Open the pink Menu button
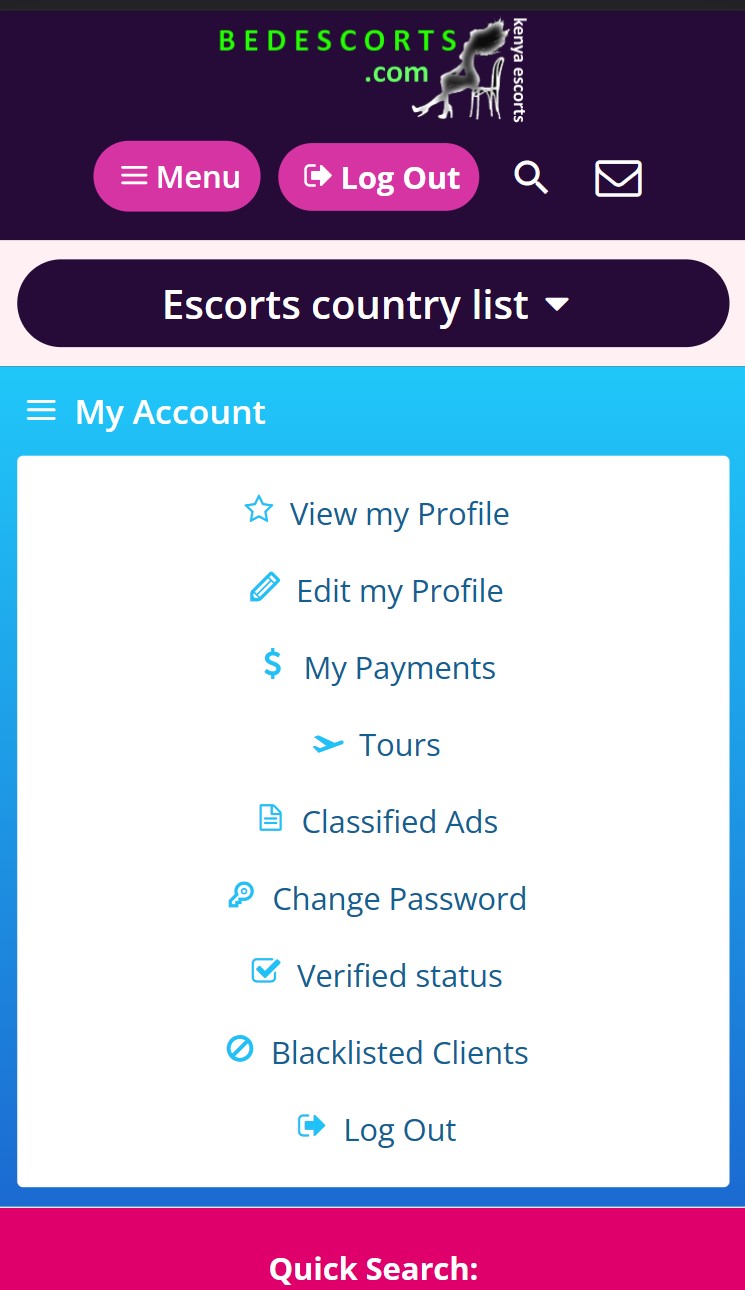The width and height of the screenshot is (745, 1290). coord(177,177)
